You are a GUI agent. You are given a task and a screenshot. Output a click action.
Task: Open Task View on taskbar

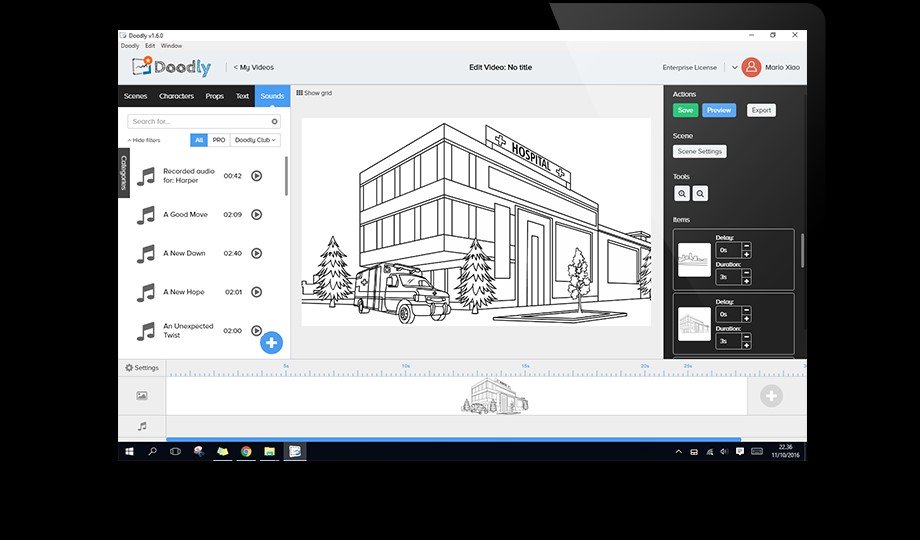tap(175, 451)
